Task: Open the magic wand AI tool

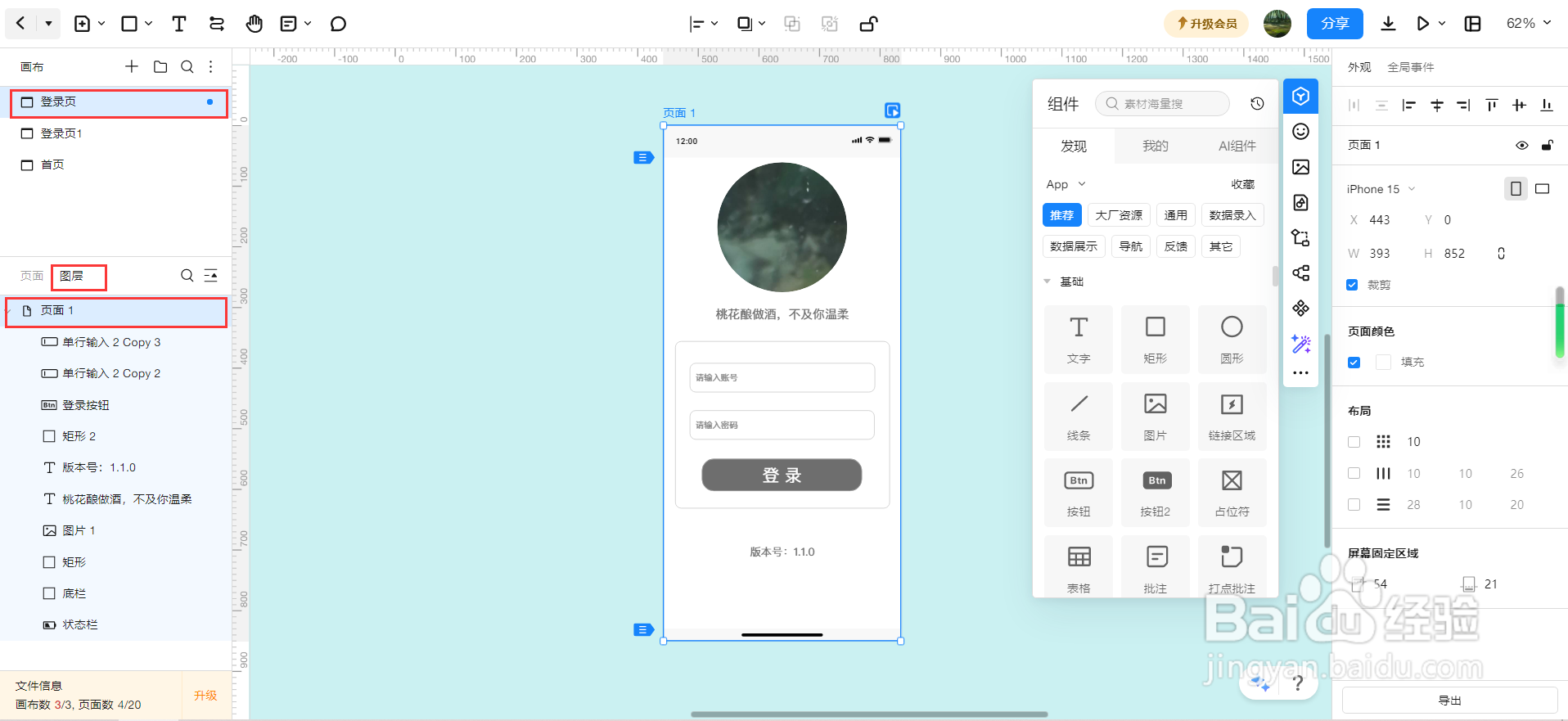Action: point(1300,343)
